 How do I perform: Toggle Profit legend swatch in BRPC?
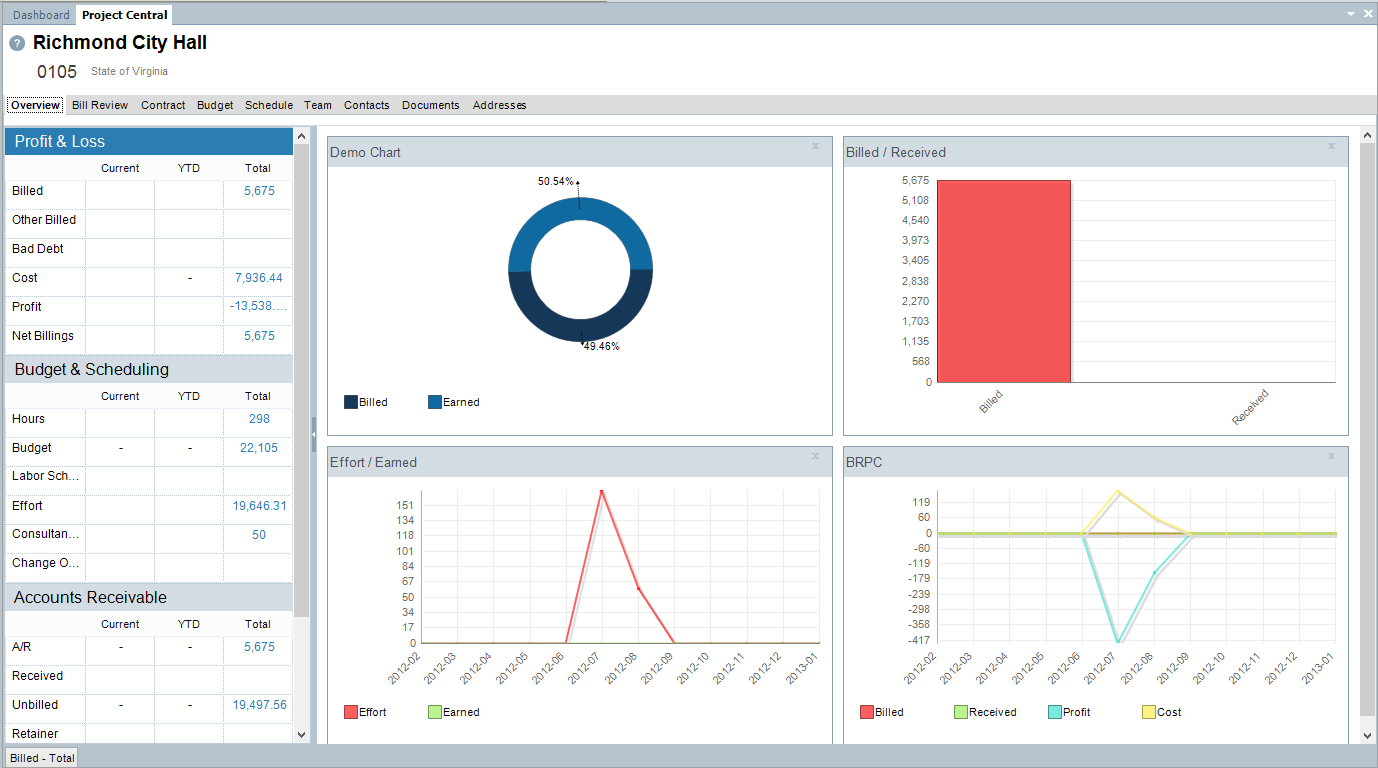(x=1055, y=712)
